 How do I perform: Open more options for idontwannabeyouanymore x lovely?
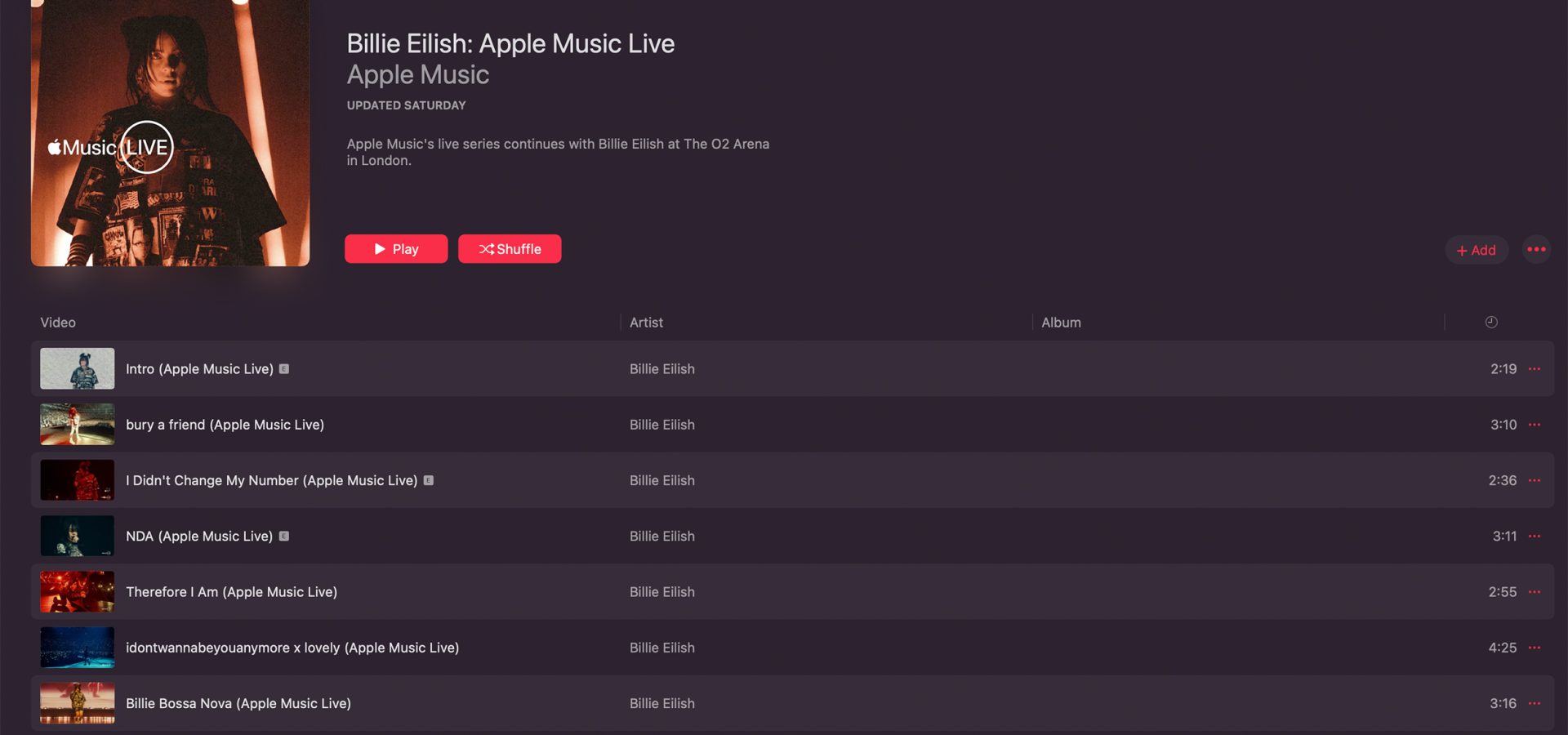tap(1535, 648)
